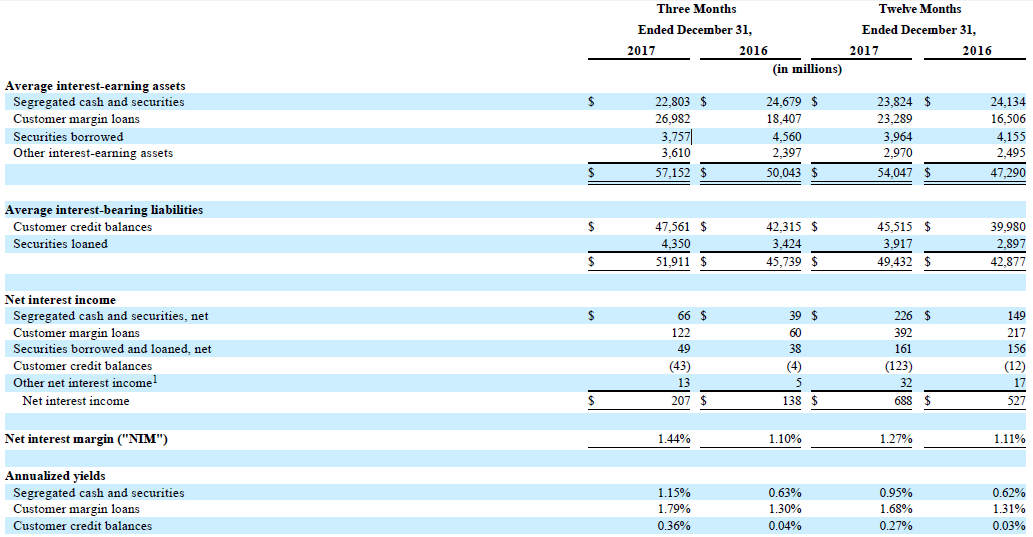Click the 51,911 liabilities total value
Viewport: 1033px width, 537px height.
coord(672,262)
